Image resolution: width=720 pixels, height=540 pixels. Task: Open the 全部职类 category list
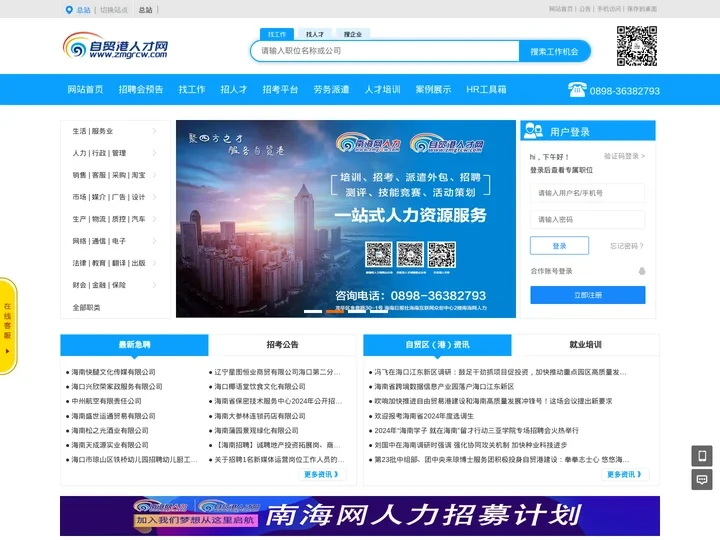click(86, 308)
